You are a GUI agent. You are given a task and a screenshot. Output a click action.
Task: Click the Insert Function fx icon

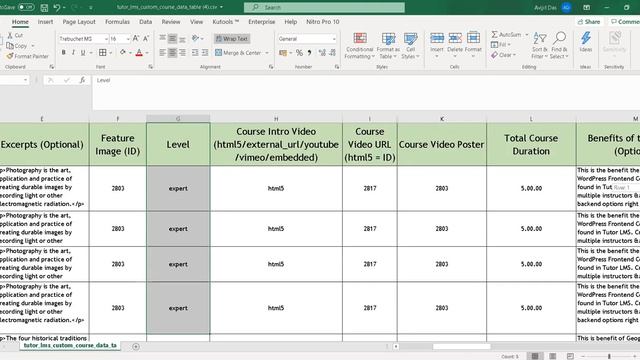tap(82, 80)
